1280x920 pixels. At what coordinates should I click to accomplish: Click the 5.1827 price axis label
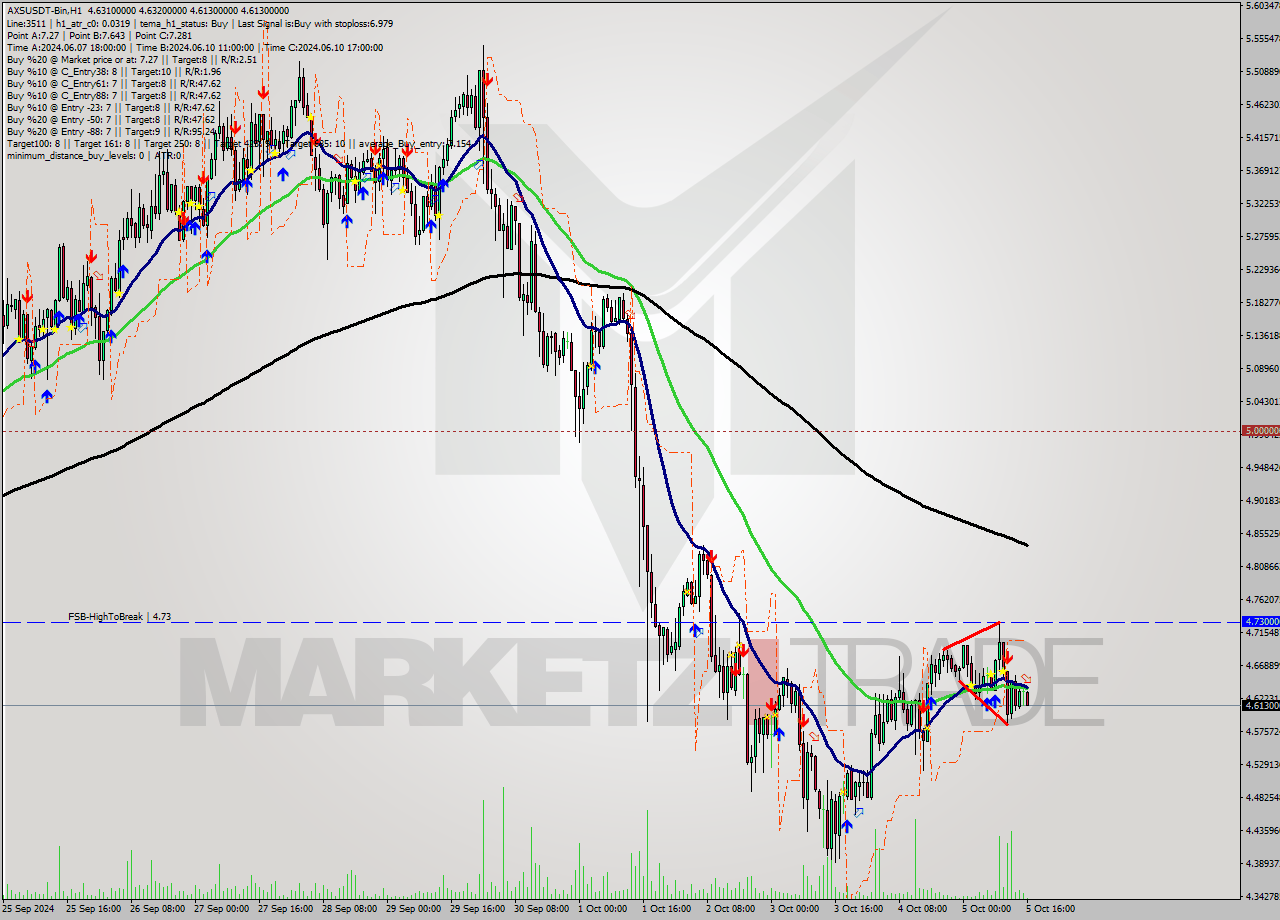click(x=1261, y=302)
